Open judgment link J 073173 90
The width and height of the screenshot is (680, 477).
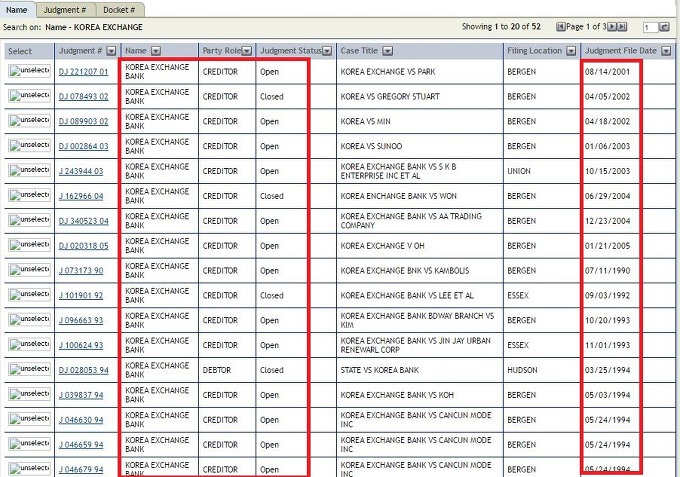81,271
